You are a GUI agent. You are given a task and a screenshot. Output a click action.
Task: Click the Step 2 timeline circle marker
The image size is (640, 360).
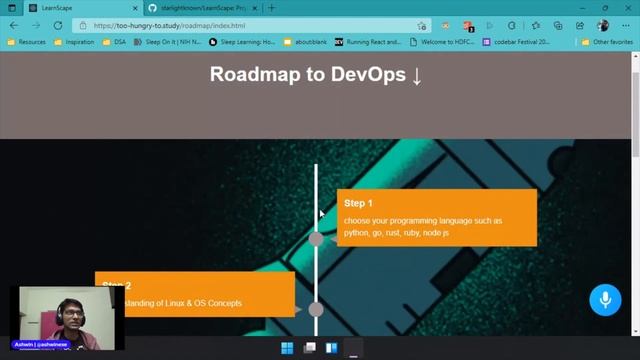tap(316, 310)
